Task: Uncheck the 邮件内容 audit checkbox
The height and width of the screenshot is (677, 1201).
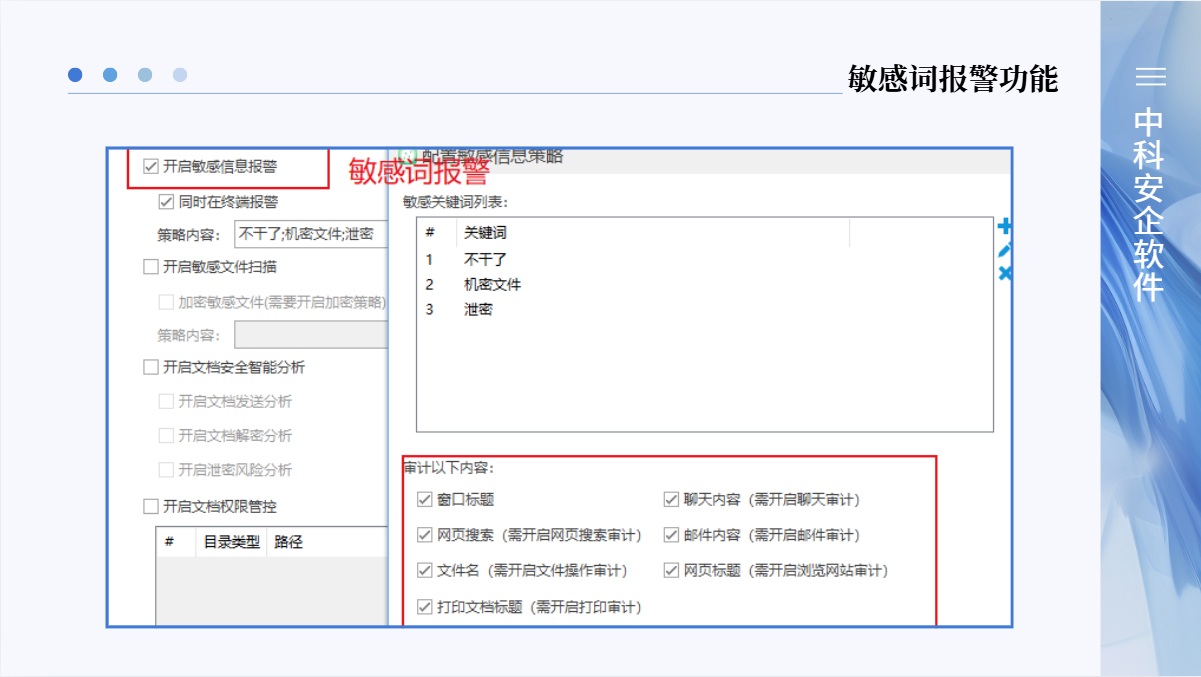Action: [671, 535]
